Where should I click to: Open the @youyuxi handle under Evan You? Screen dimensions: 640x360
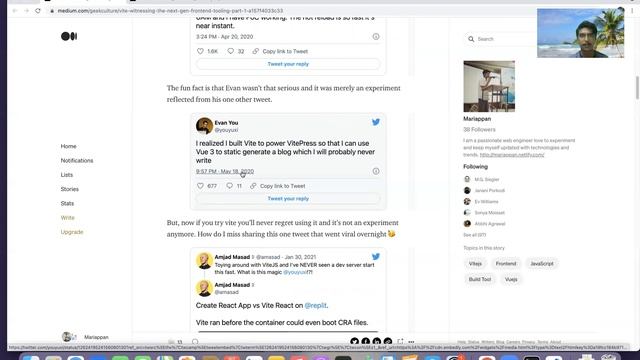coord(226,130)
